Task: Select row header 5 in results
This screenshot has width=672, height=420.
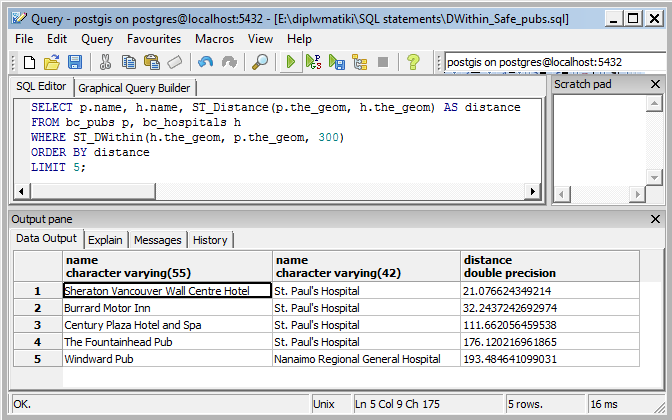Action: pos(38,359)
